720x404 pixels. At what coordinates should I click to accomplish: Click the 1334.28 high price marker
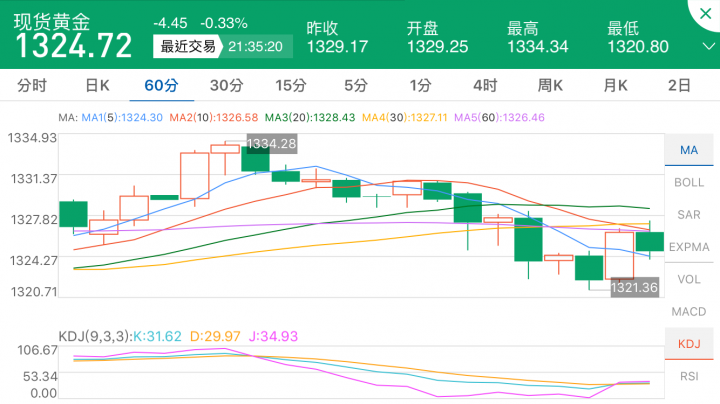271,144
